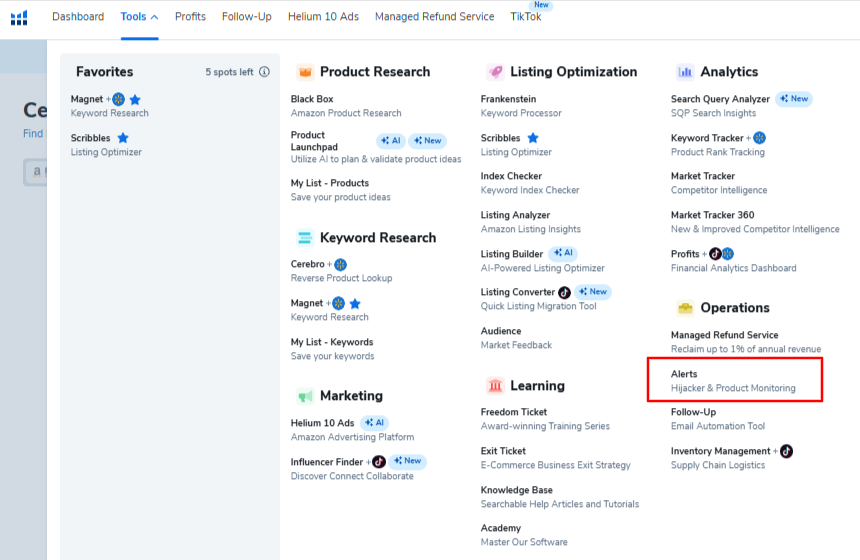Open Search Query Analyzer
The image size is (860, 560).
[720, 99]
